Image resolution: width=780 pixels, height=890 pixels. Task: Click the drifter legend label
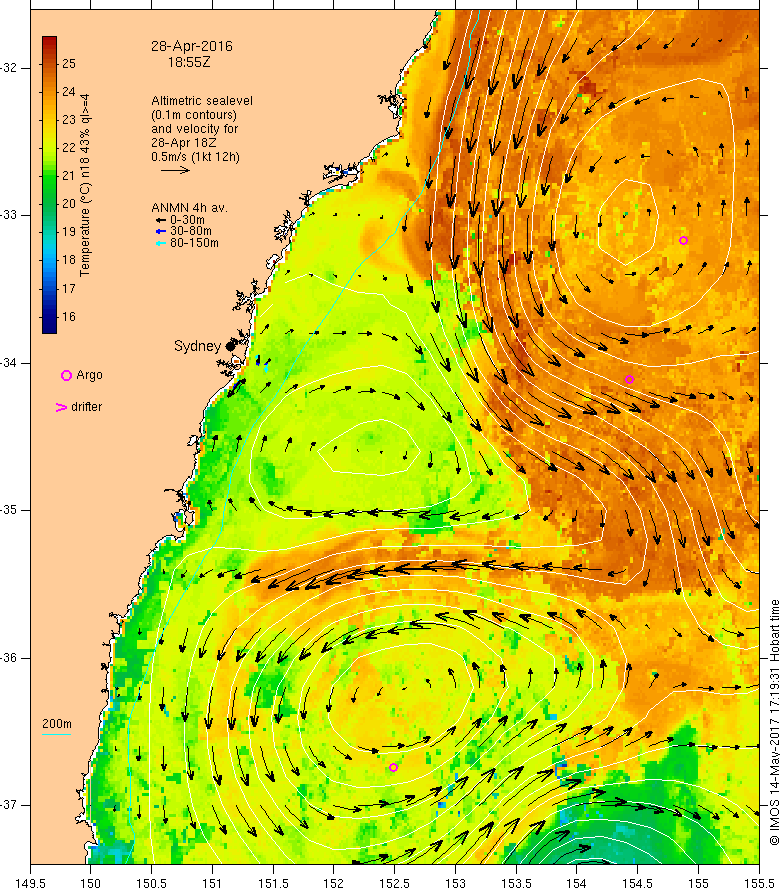86,407
